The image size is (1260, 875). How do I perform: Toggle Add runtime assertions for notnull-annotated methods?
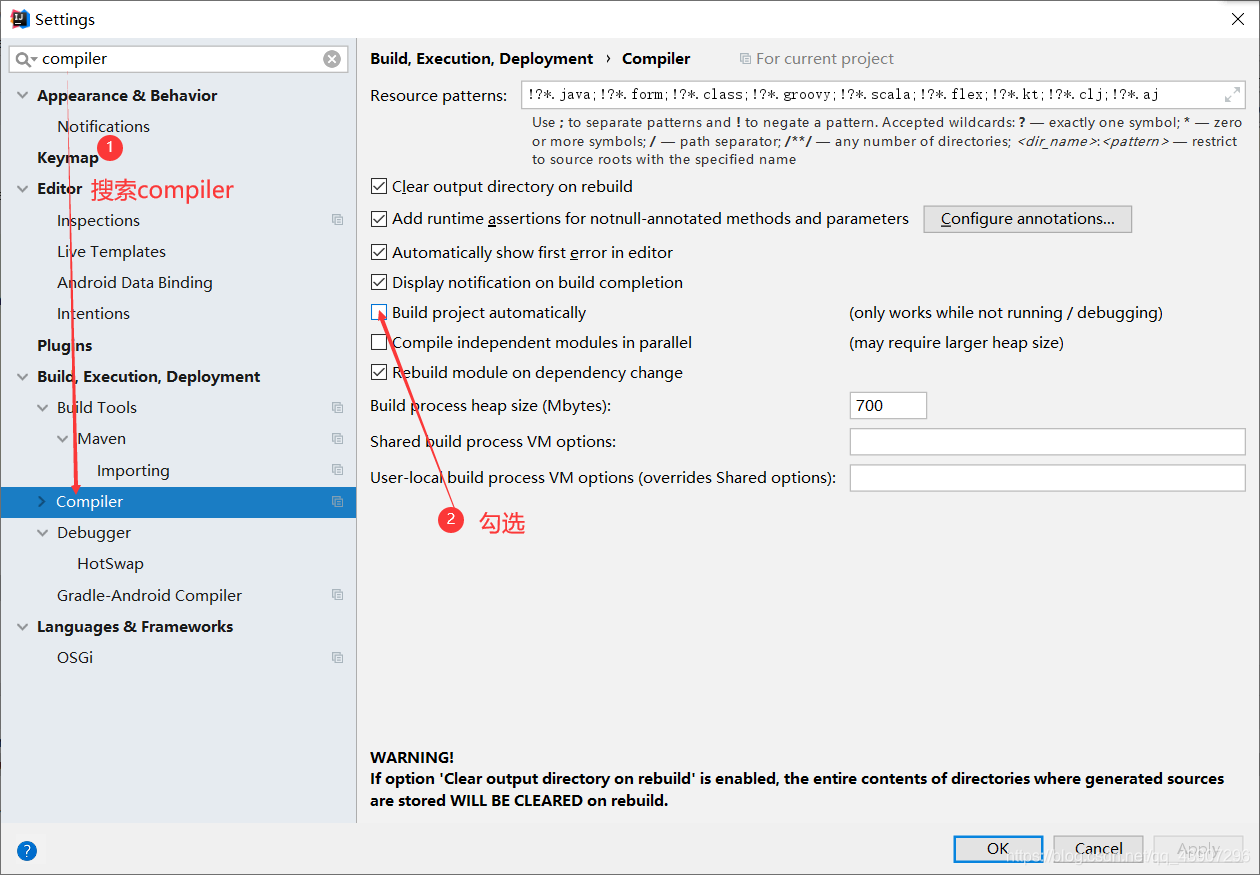click(x=379, y=218)
